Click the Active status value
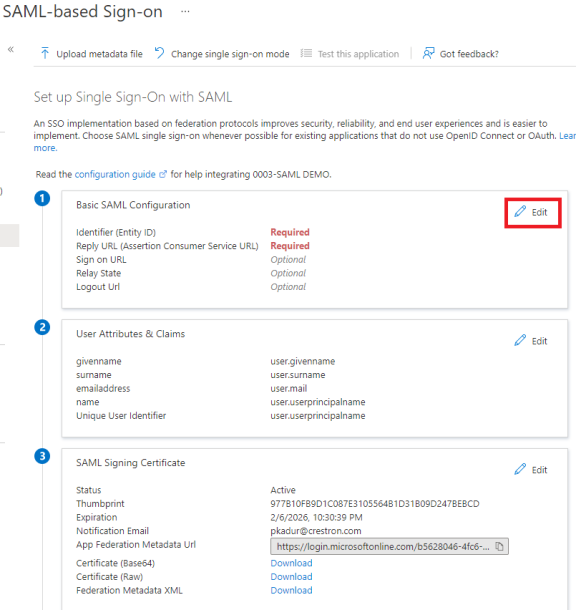The image size is (576, 610). coord(283,490)
